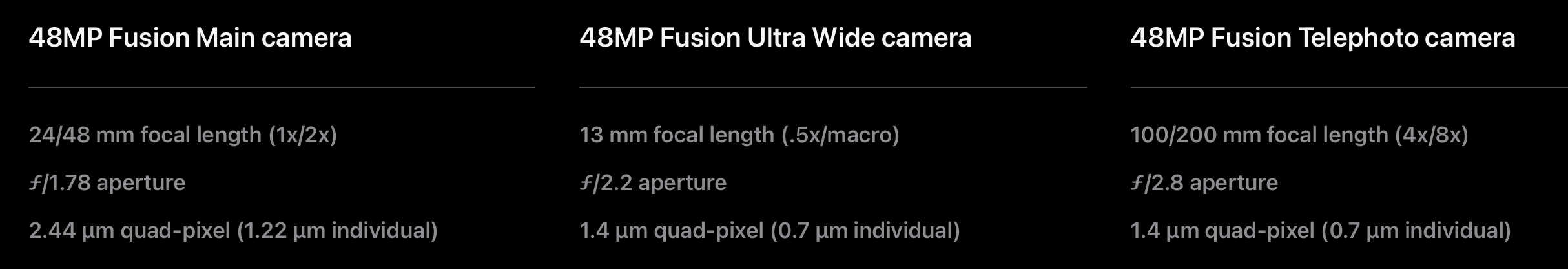The image size is (1568, 269).
Task: Click the "100/200 mm focal length" spec
Action: tap(1259, 135)
